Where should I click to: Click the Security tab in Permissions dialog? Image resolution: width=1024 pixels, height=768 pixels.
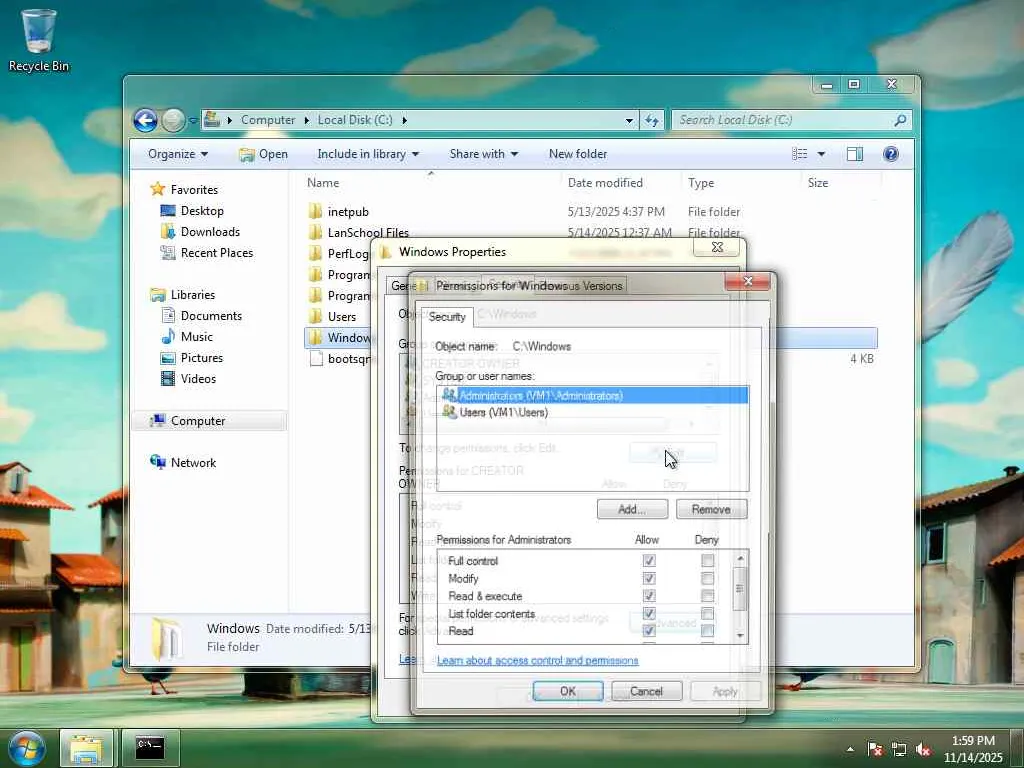(447, 317)
